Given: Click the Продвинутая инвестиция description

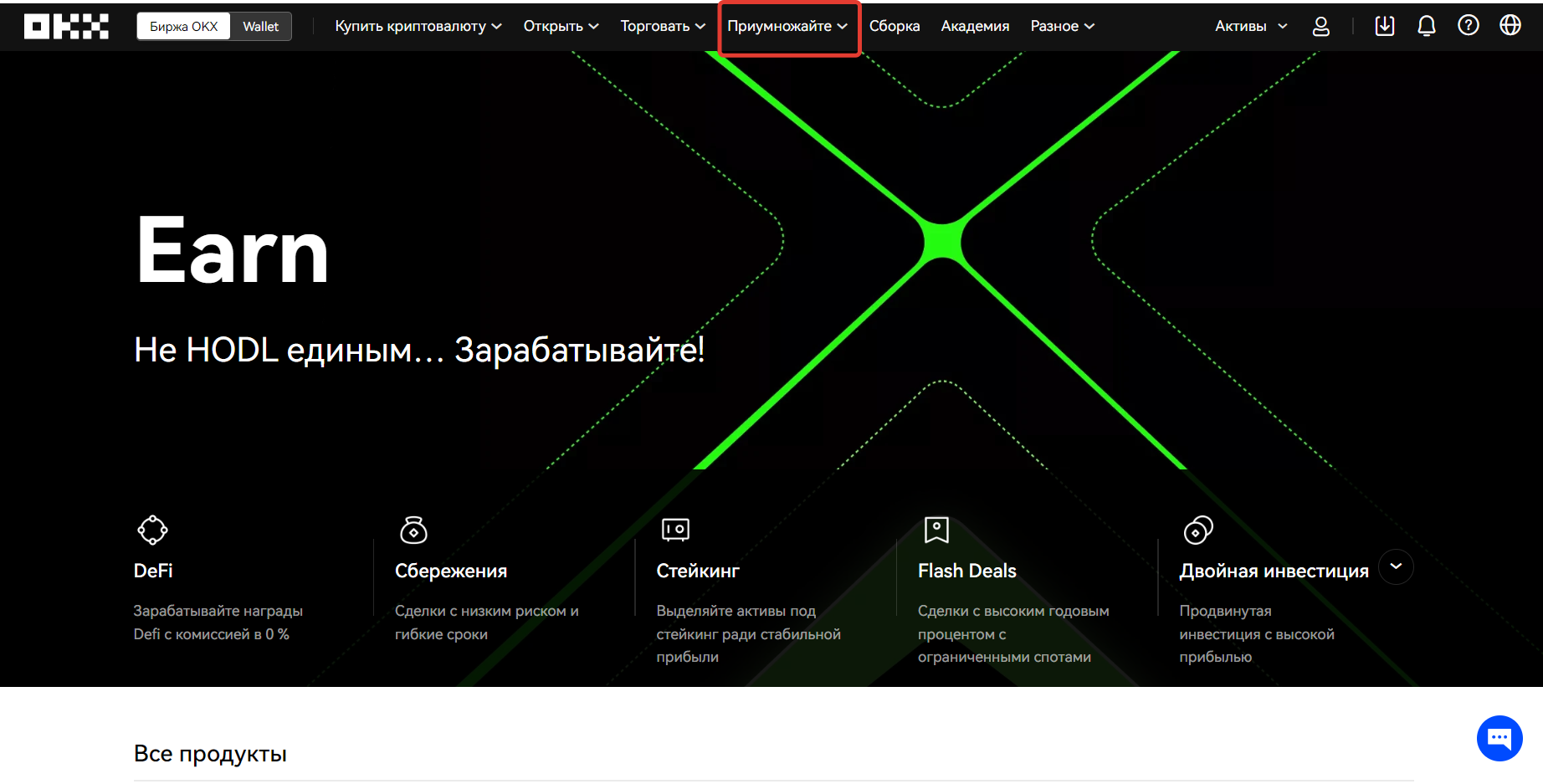Looking at the screenshot, I should click(1257, 634).
